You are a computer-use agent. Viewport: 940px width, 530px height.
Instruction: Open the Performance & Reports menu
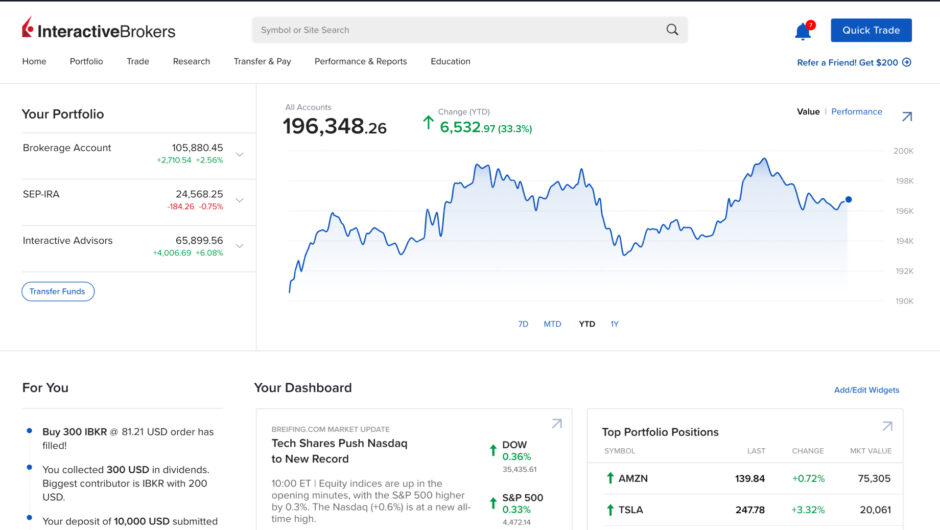coord(360,61)
